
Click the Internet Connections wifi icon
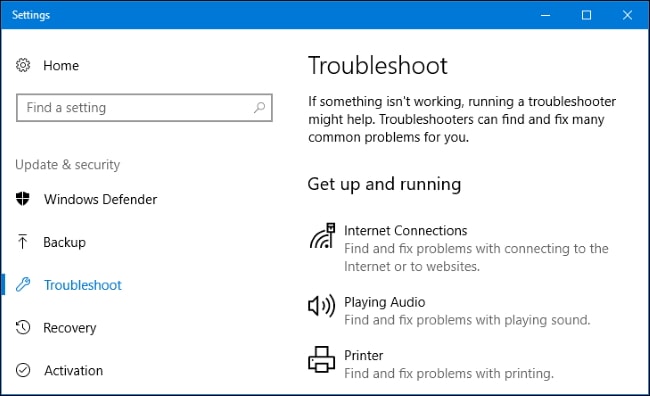point(322,236)
